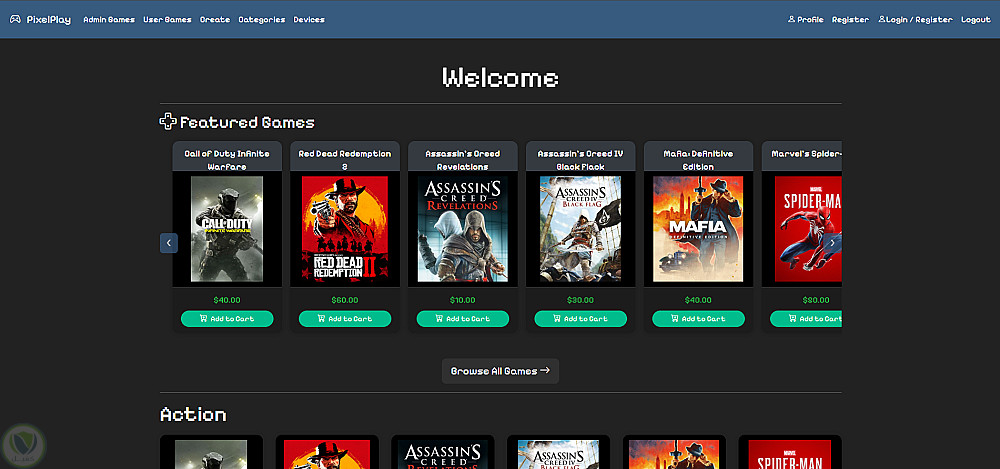Open Categories in navbar

click(x=261, y=20)
